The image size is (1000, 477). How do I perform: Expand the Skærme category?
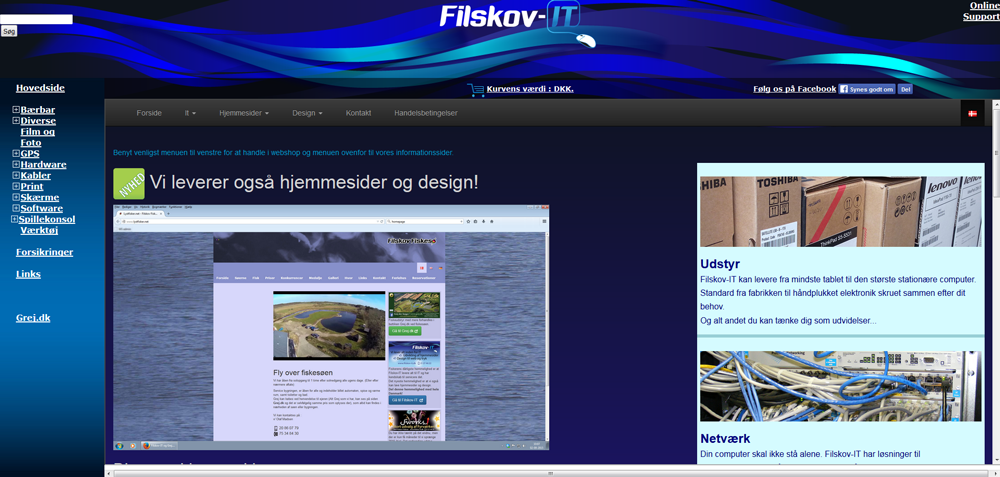16,197
